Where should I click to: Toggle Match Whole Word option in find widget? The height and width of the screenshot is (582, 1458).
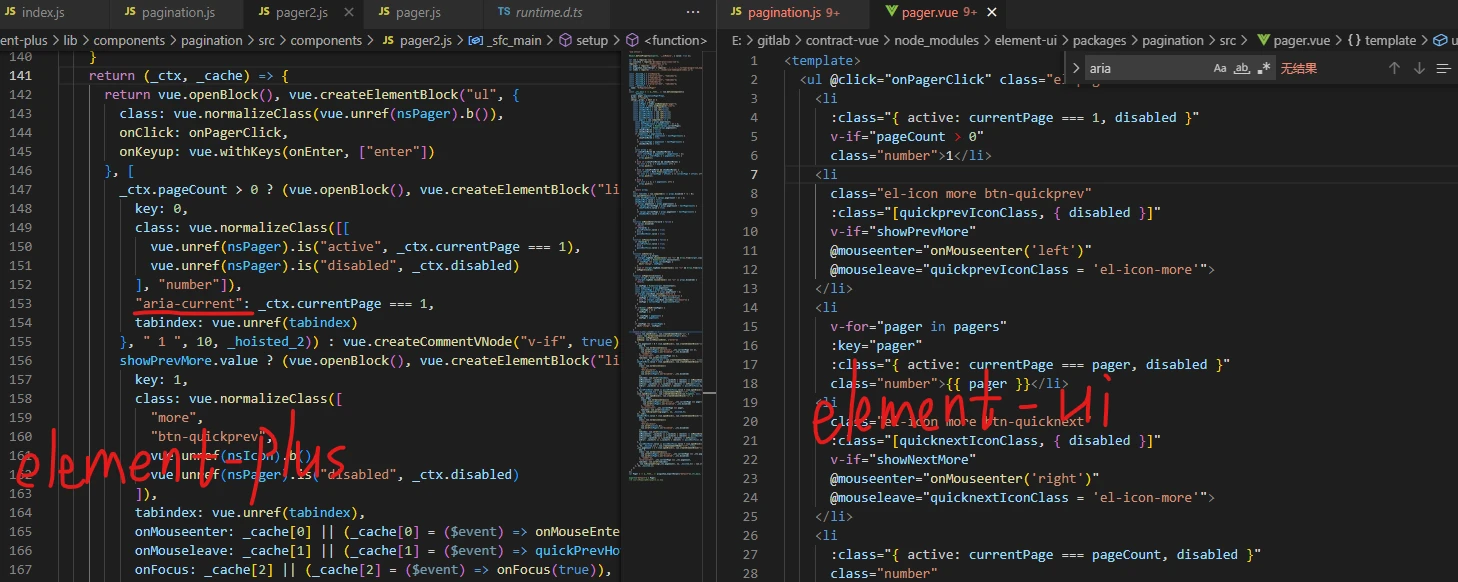coord(1242,68)
